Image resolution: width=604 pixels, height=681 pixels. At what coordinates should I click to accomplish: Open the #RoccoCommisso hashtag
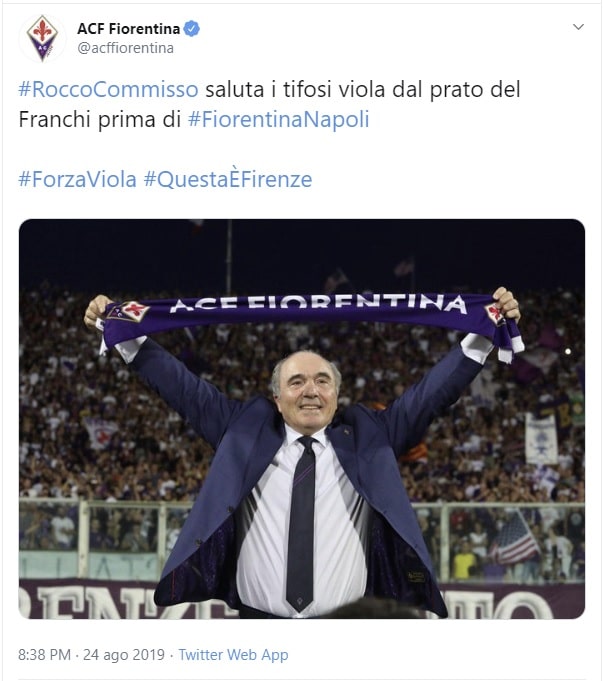(x=108, y=89)
